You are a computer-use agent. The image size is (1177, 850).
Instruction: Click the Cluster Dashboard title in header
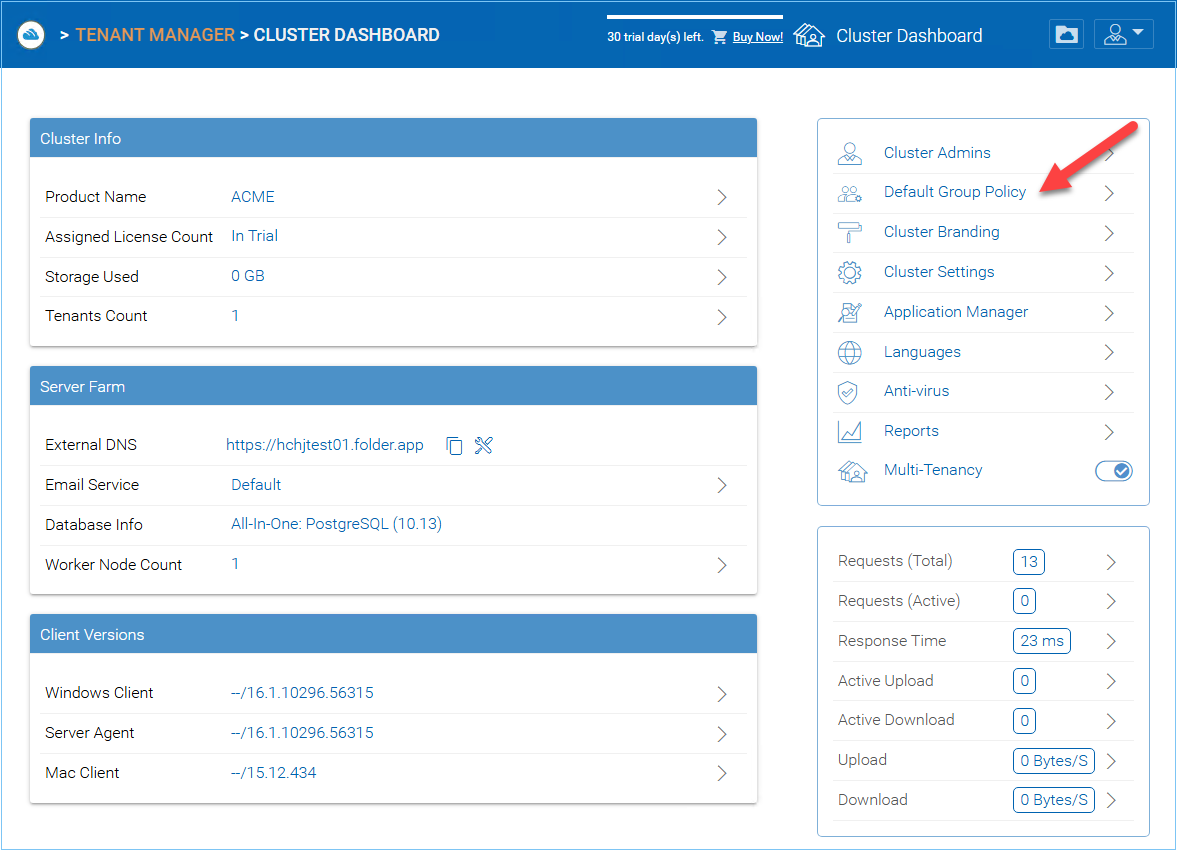[909, 35]
